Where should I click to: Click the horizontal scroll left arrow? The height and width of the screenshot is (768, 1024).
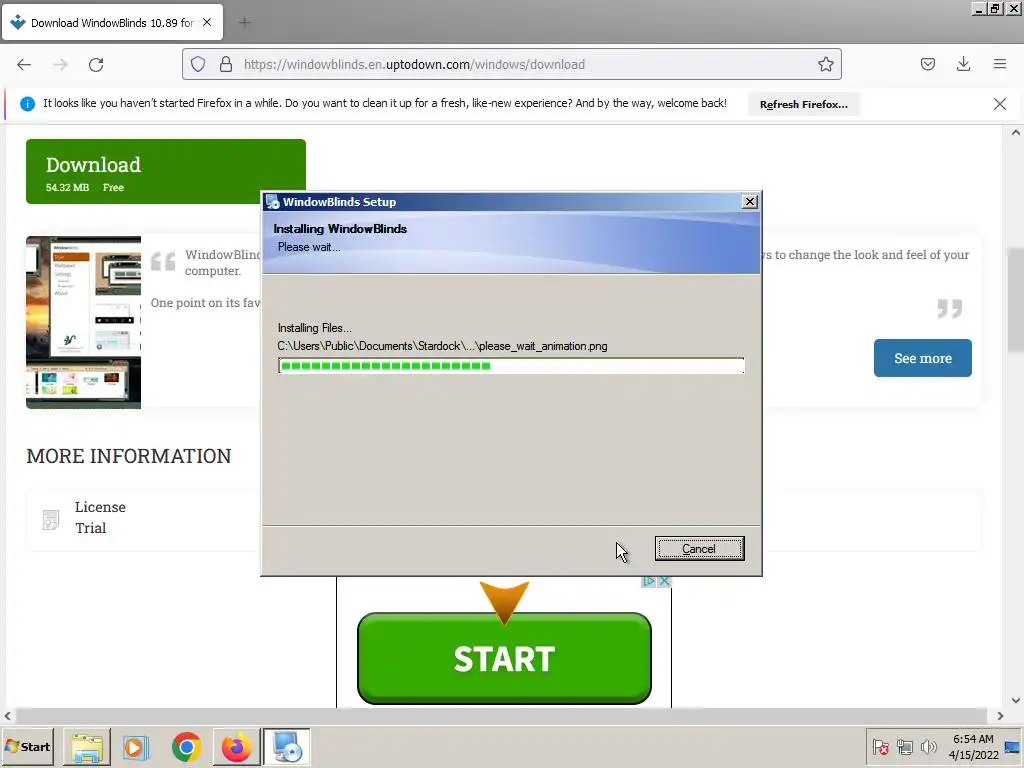coord(8,716)
